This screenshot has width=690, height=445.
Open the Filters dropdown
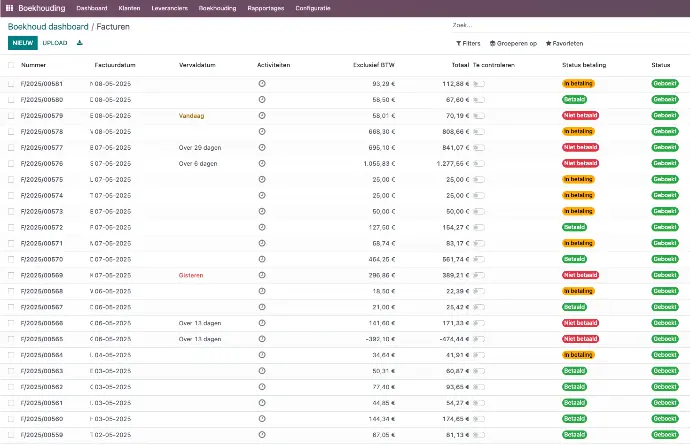coord(468,43)
